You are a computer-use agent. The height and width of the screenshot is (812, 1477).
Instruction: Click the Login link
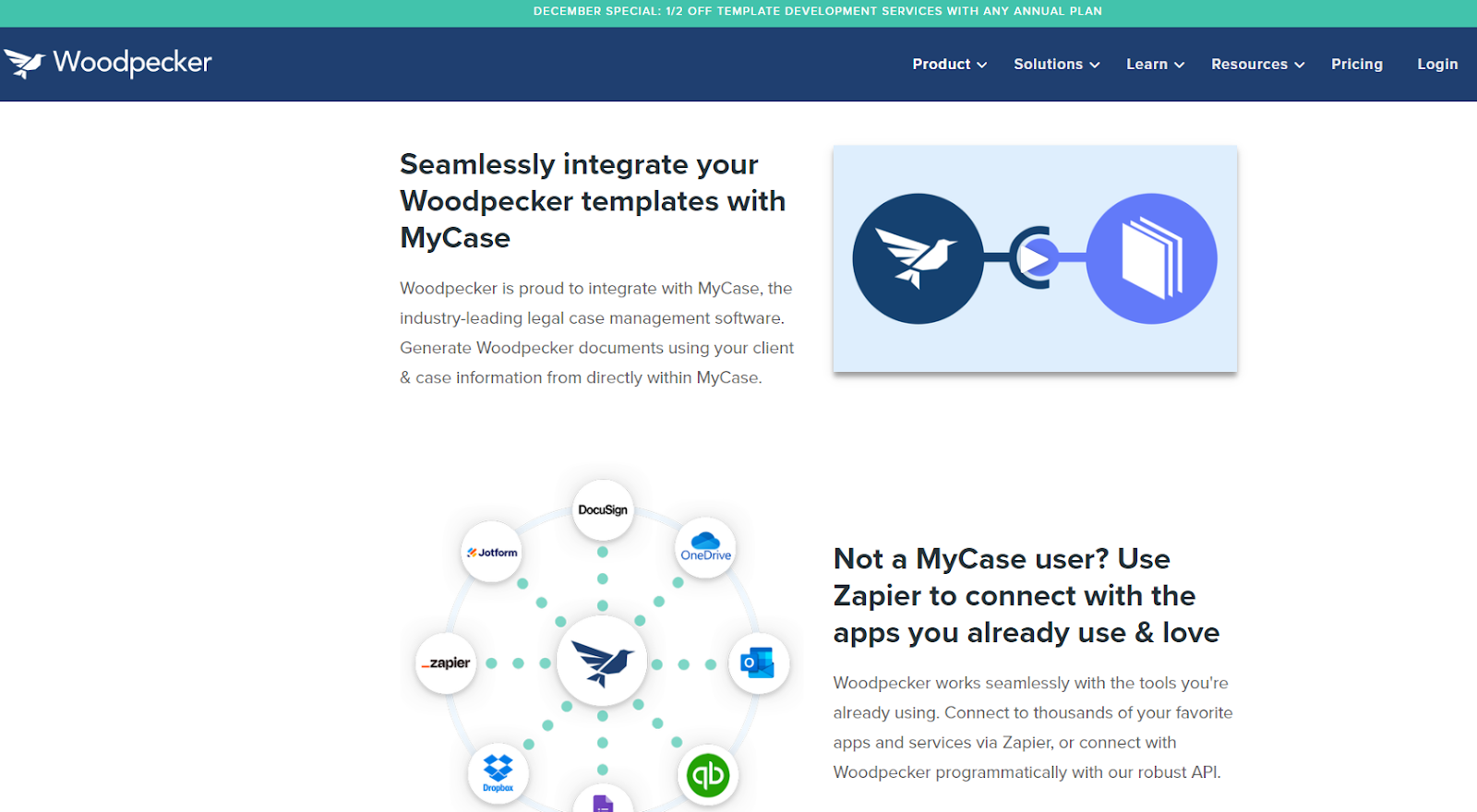pos(1437,64)
